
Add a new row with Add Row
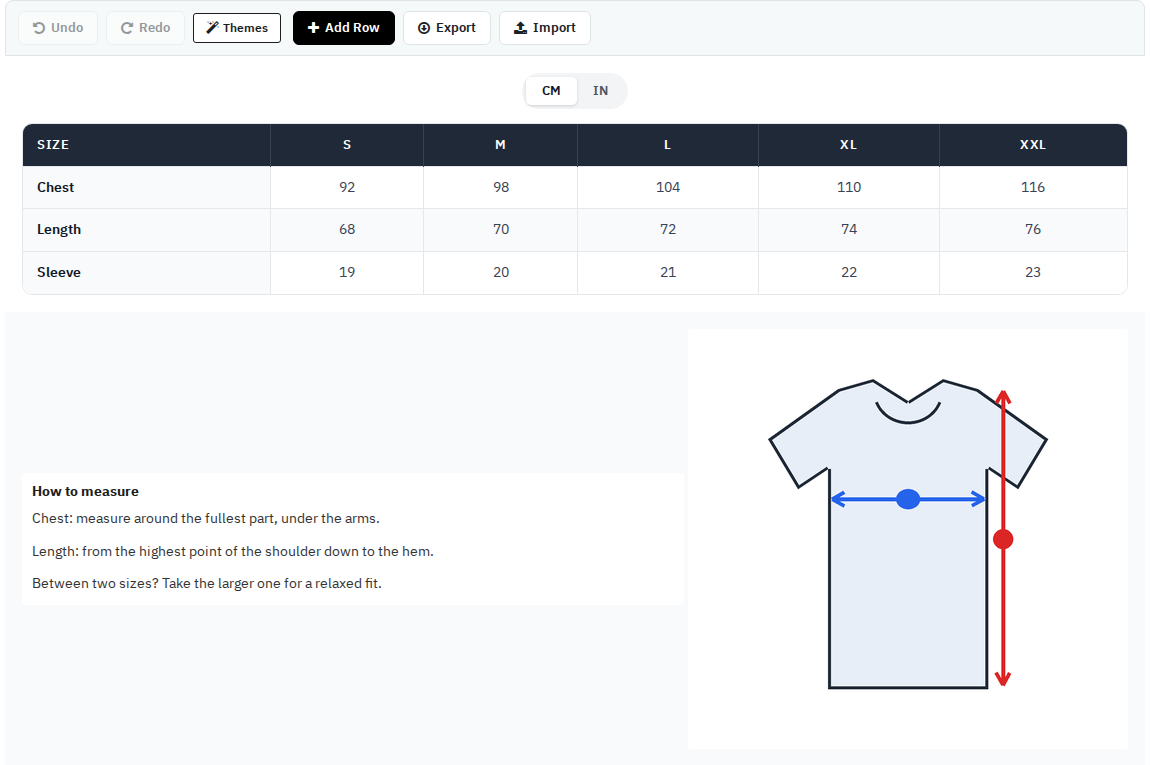coord(343,28)
